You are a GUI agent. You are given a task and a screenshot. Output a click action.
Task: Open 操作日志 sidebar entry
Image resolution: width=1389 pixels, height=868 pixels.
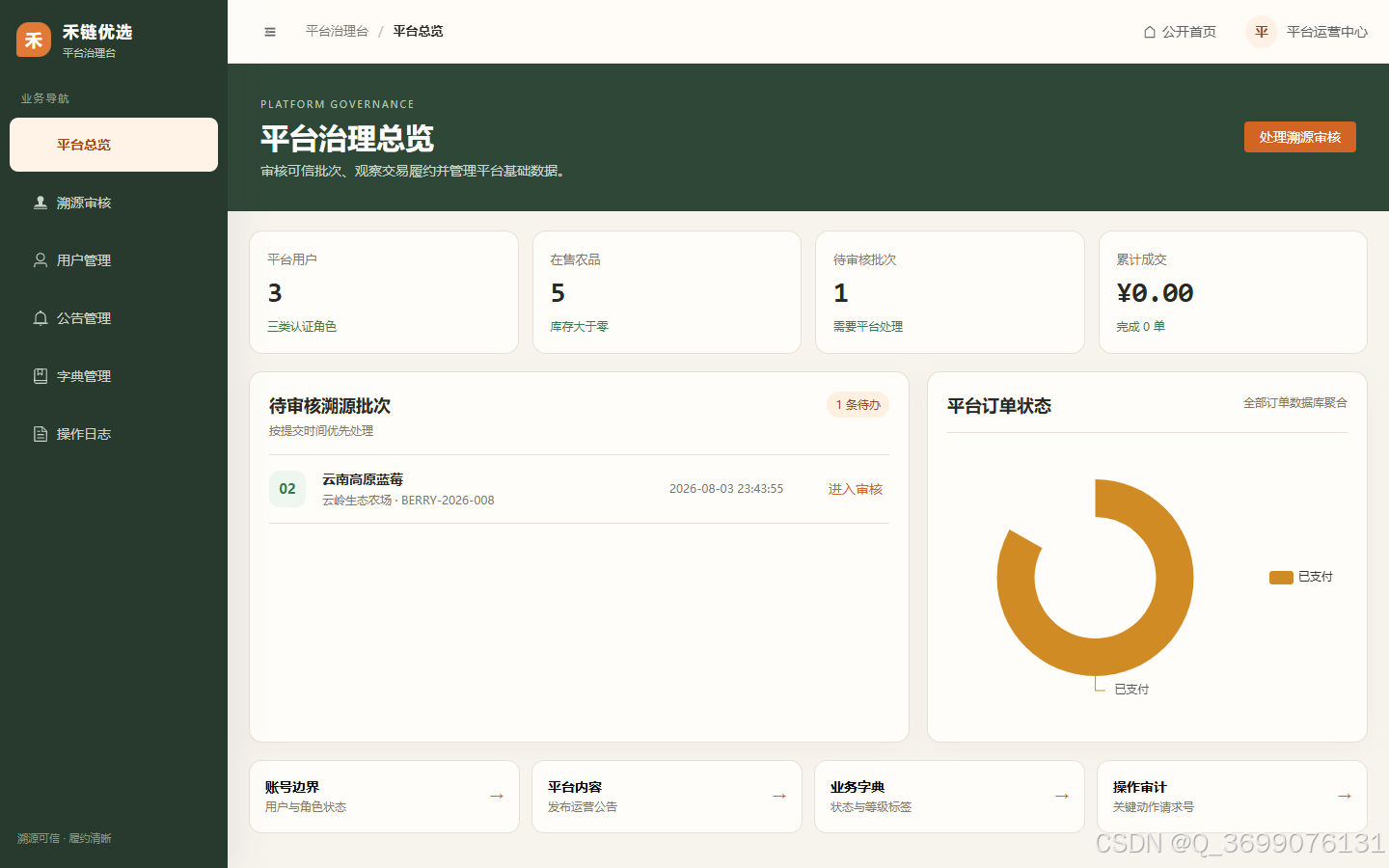pyautogui.click(x=114, y=434)
